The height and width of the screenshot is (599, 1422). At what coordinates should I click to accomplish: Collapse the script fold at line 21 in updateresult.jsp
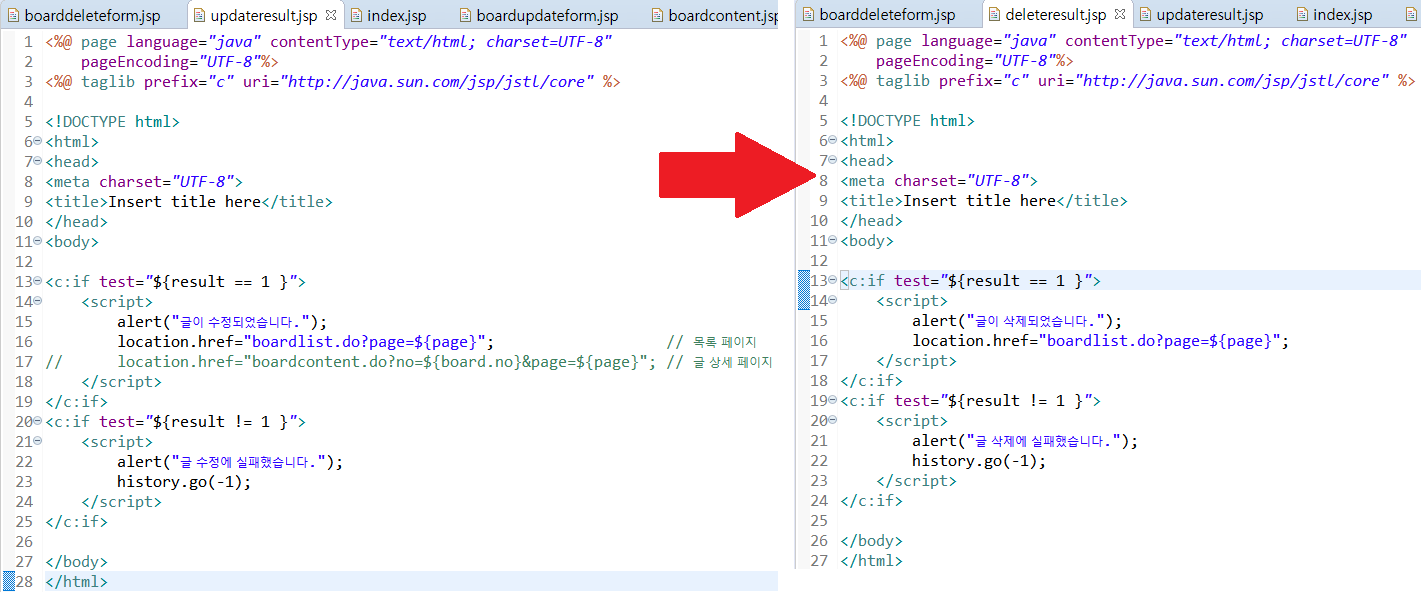37,441
